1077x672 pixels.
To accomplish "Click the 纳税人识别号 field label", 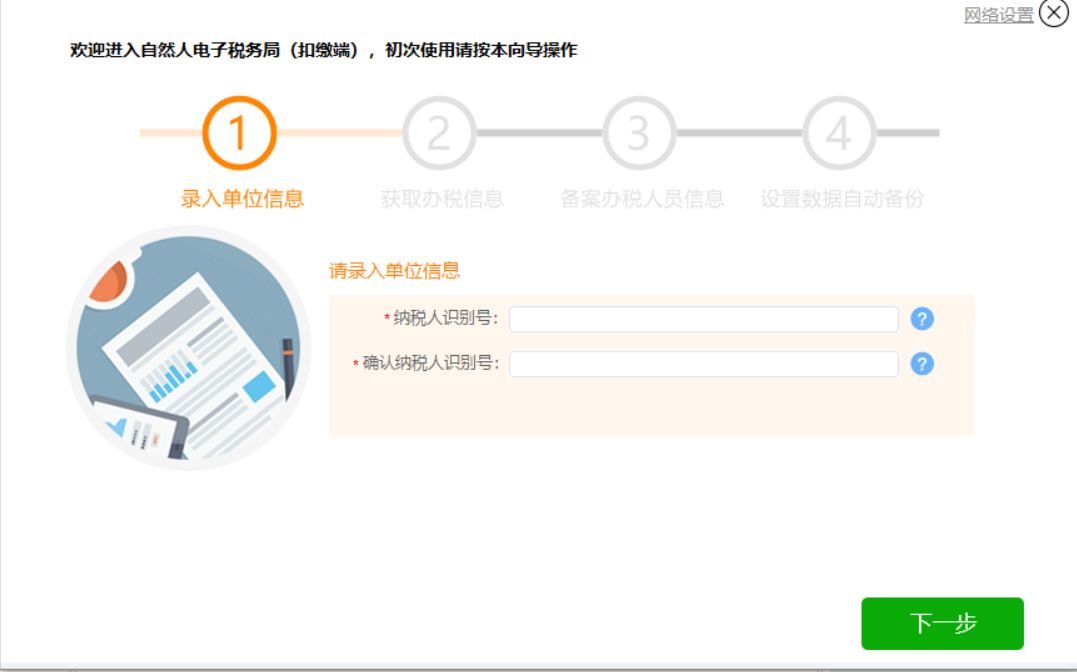I will (445, 318).
